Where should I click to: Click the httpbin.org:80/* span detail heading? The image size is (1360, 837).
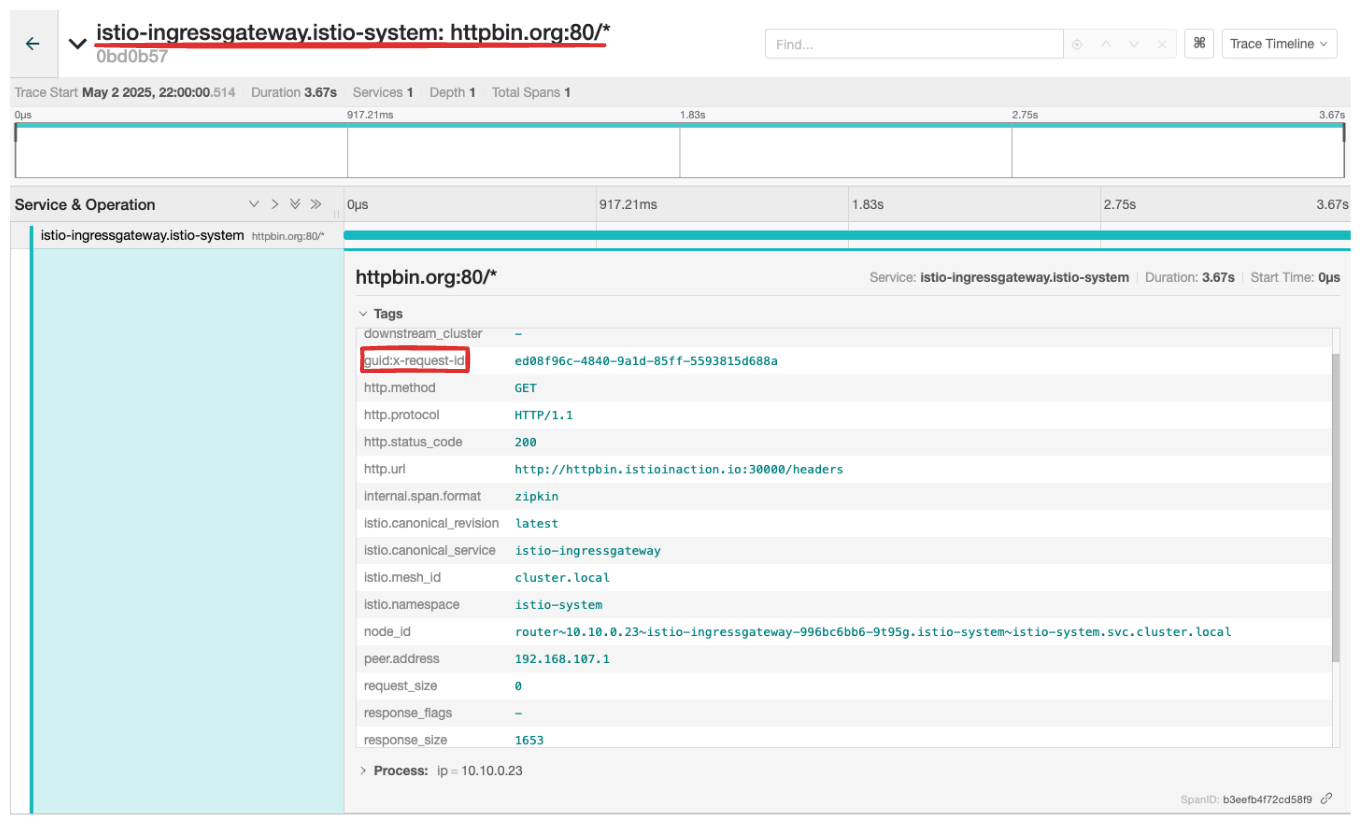[426, 277]
